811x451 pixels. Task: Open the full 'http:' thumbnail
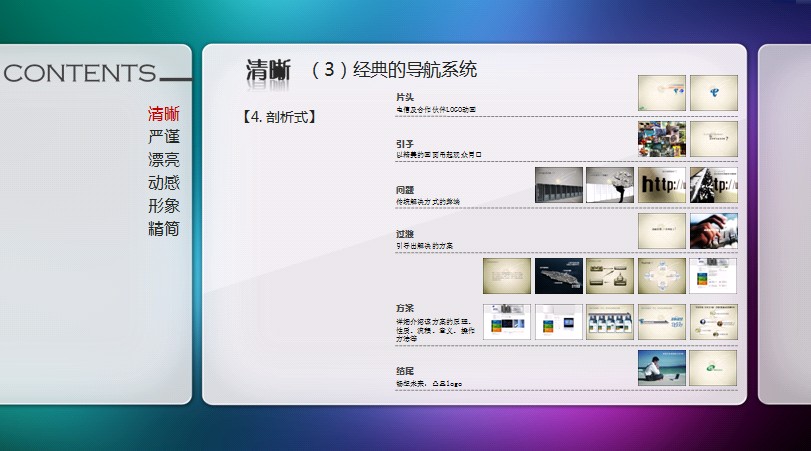[x=662, y=185]
